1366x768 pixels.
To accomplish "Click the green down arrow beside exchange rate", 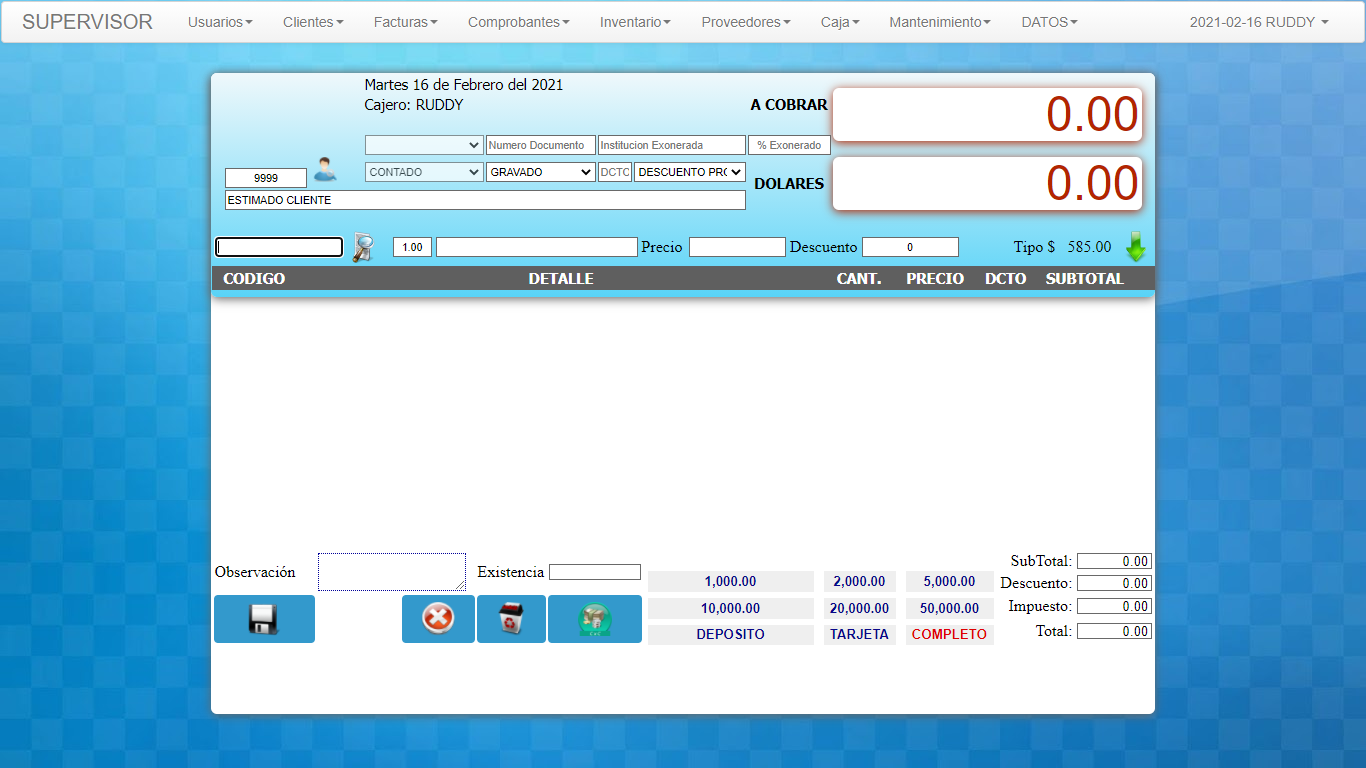I will click(1136, 247).
